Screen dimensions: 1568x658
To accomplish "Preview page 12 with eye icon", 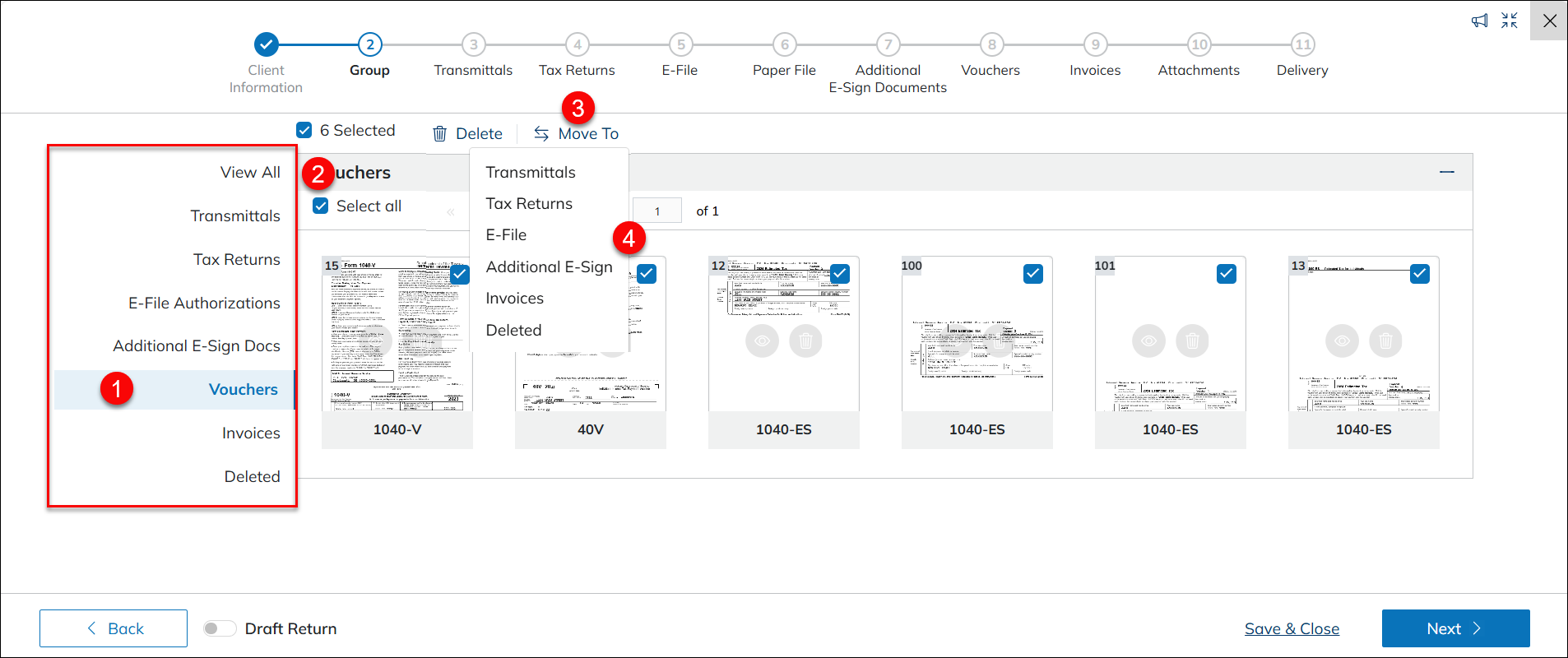I will [x=762, y=341].
